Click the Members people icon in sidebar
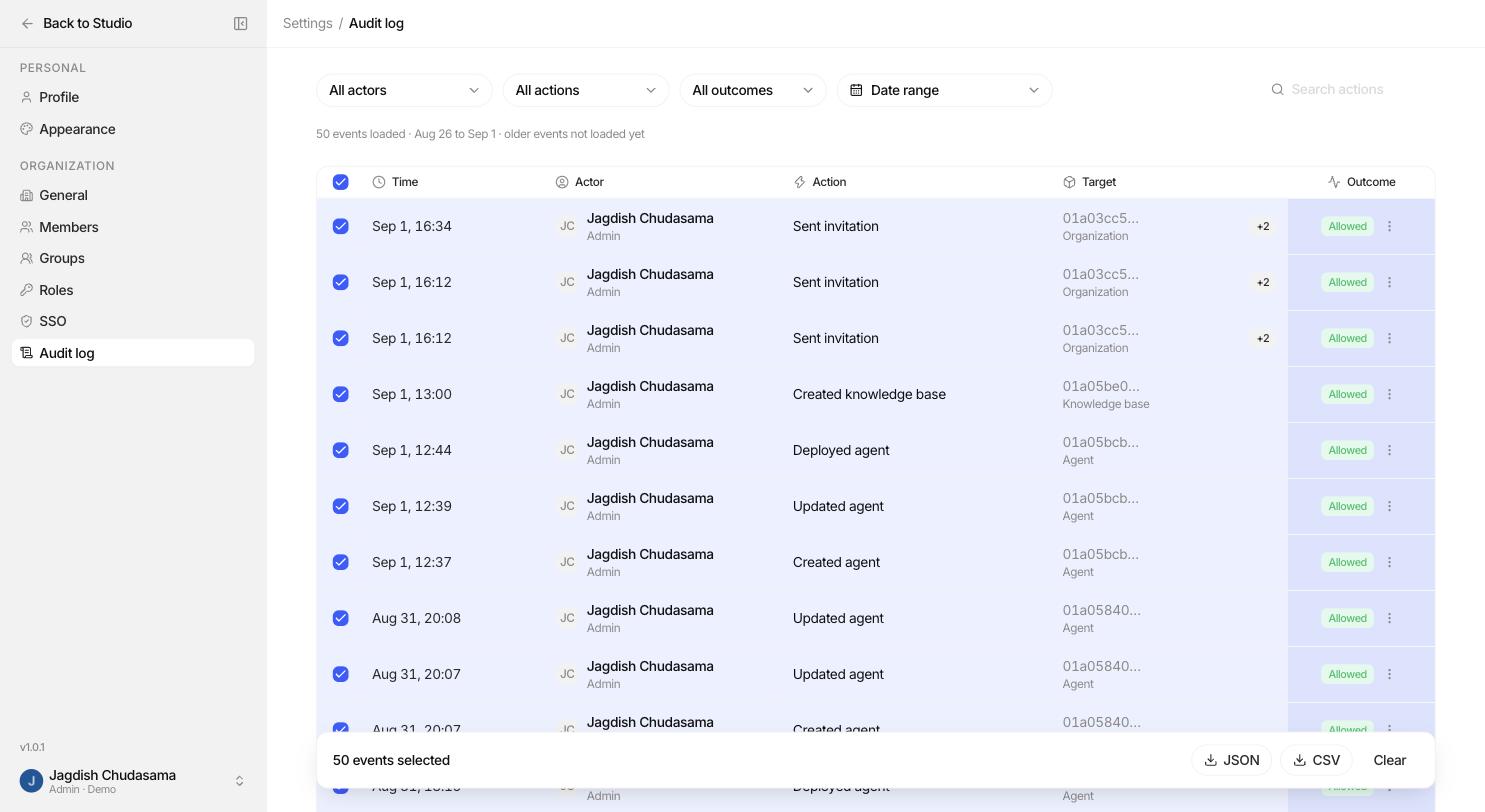Viewport: 1485px width, 812px height. 26,227
